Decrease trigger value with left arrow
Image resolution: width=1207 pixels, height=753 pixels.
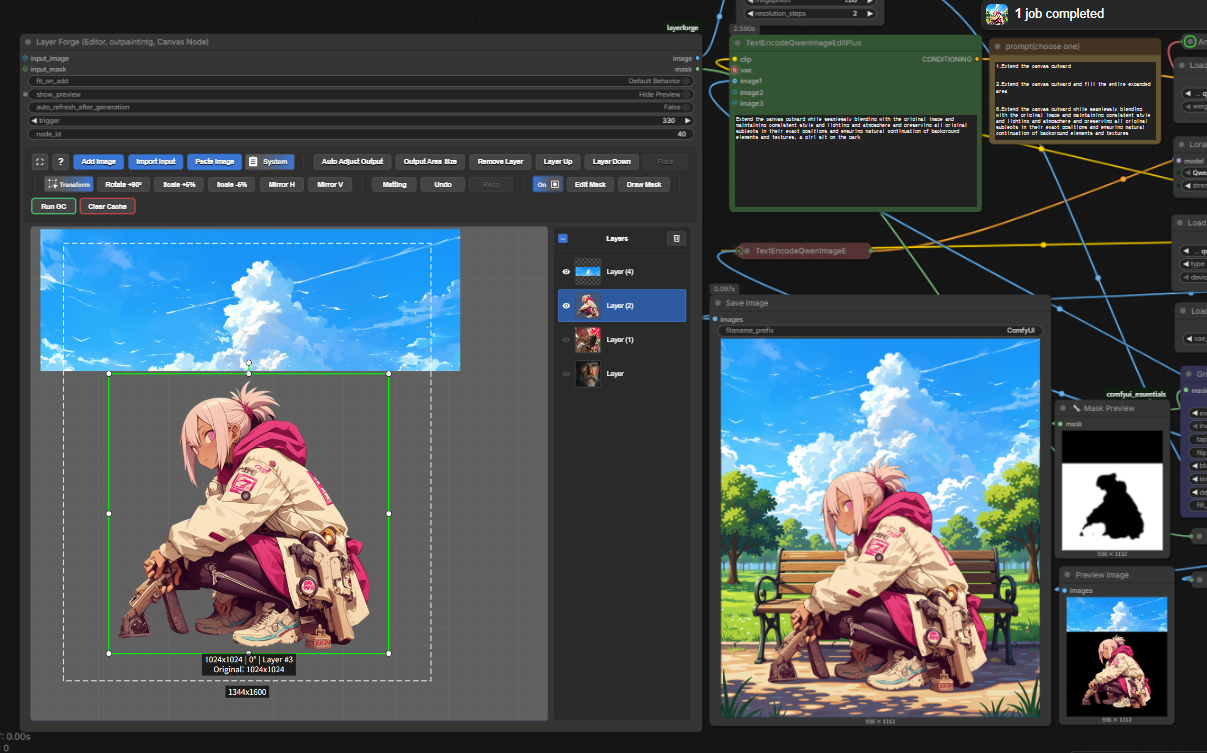(x=35, y=120)
